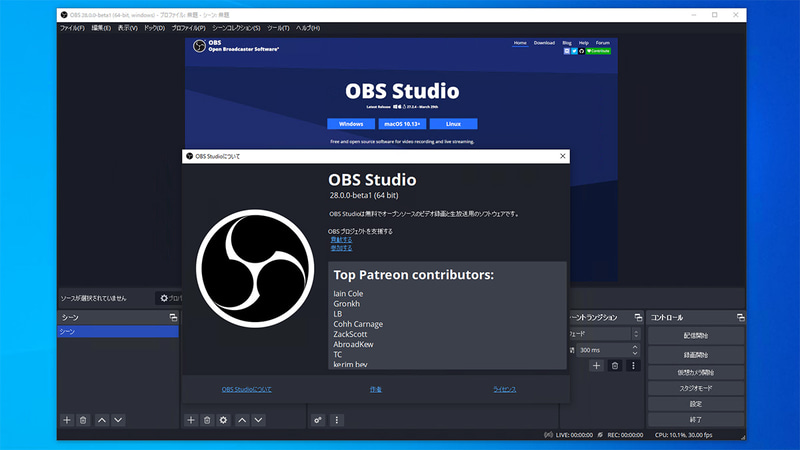The height and width of the screenshot is (450, 800).
Task: Exit OBS with the 終了 button
Action: tap(696, 419)
